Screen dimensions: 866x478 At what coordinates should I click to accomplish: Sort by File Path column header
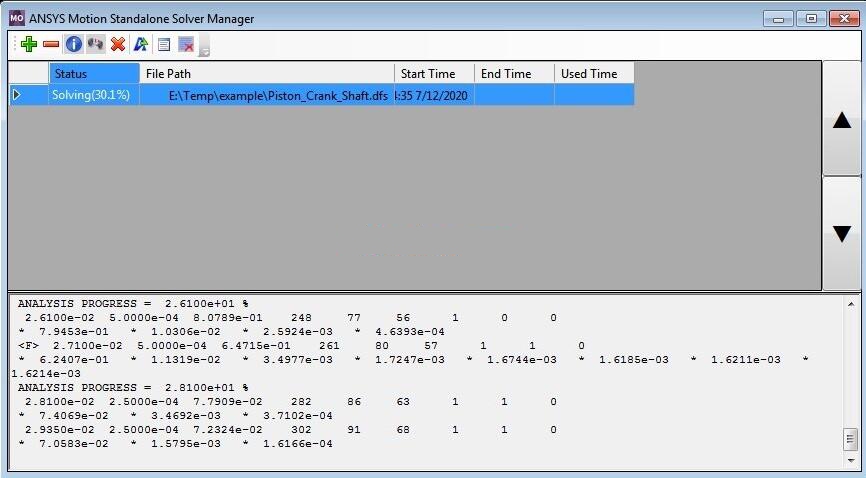[267, 74]
